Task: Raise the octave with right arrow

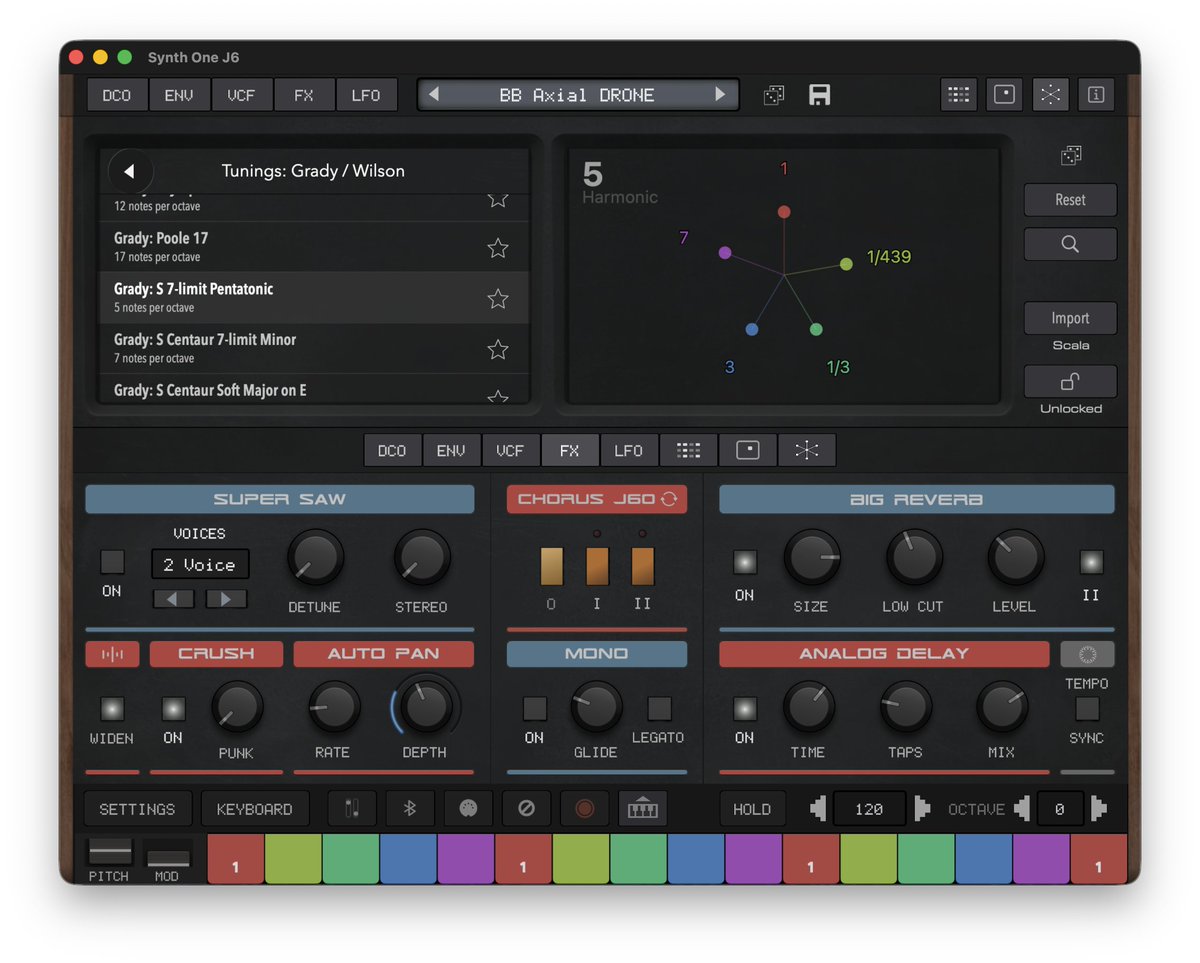Action: (1098, 809)
